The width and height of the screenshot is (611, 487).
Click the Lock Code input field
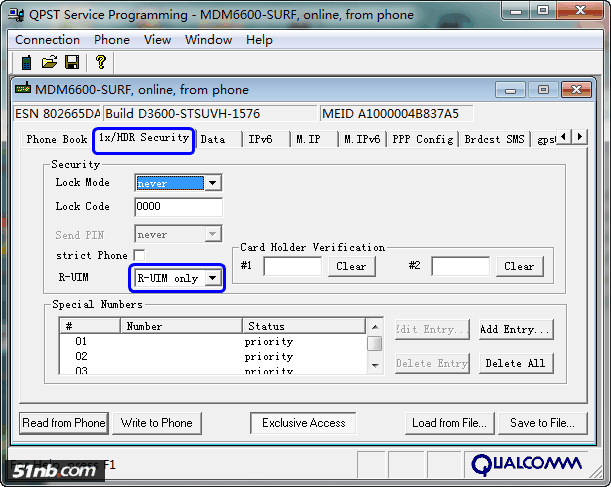click(178, 206)
